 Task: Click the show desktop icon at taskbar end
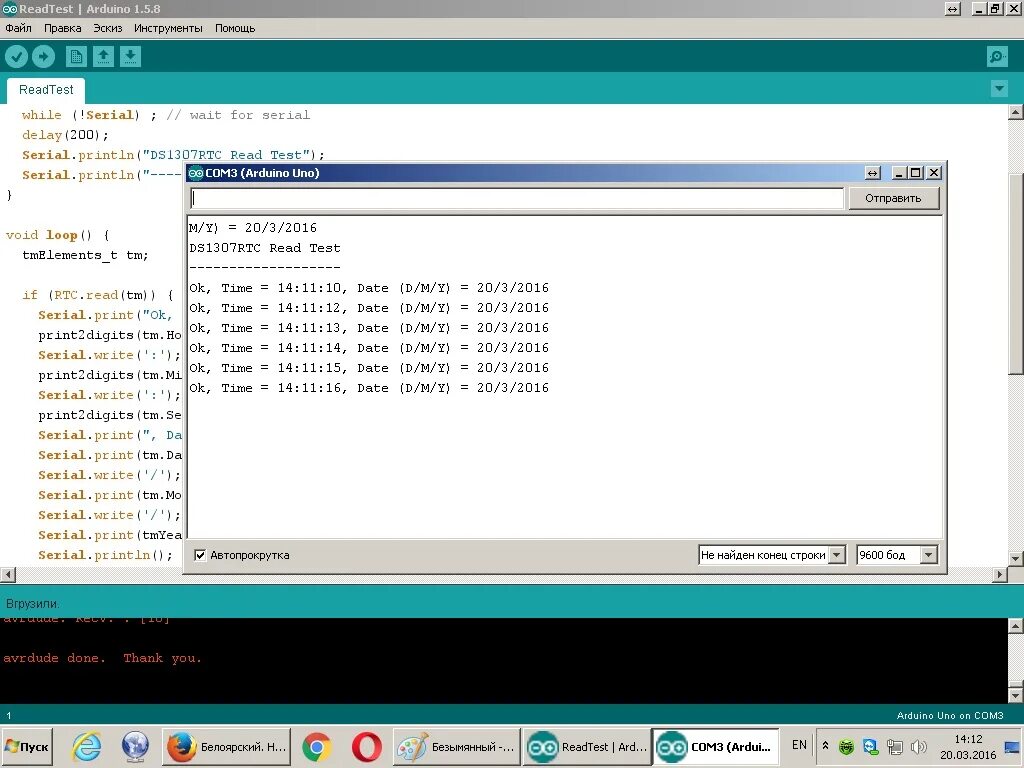[1012, 746]
